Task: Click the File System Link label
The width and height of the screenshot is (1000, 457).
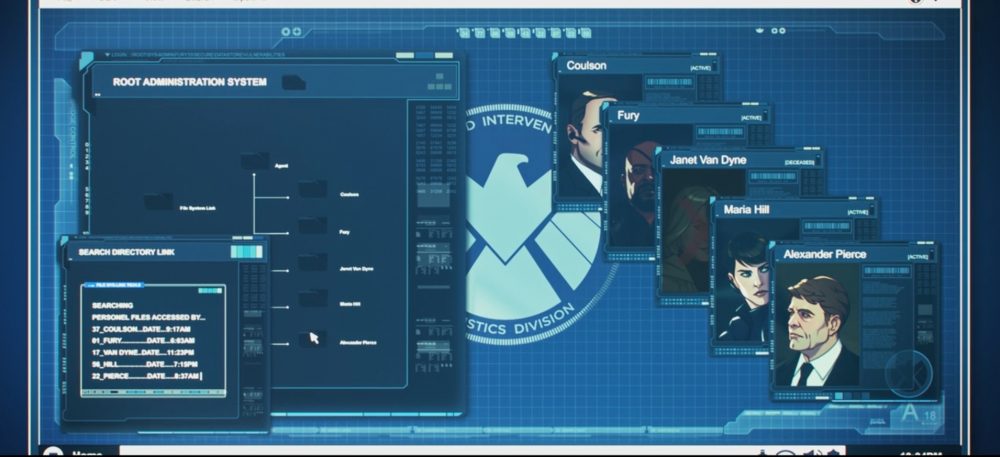Action: [197, 208]
